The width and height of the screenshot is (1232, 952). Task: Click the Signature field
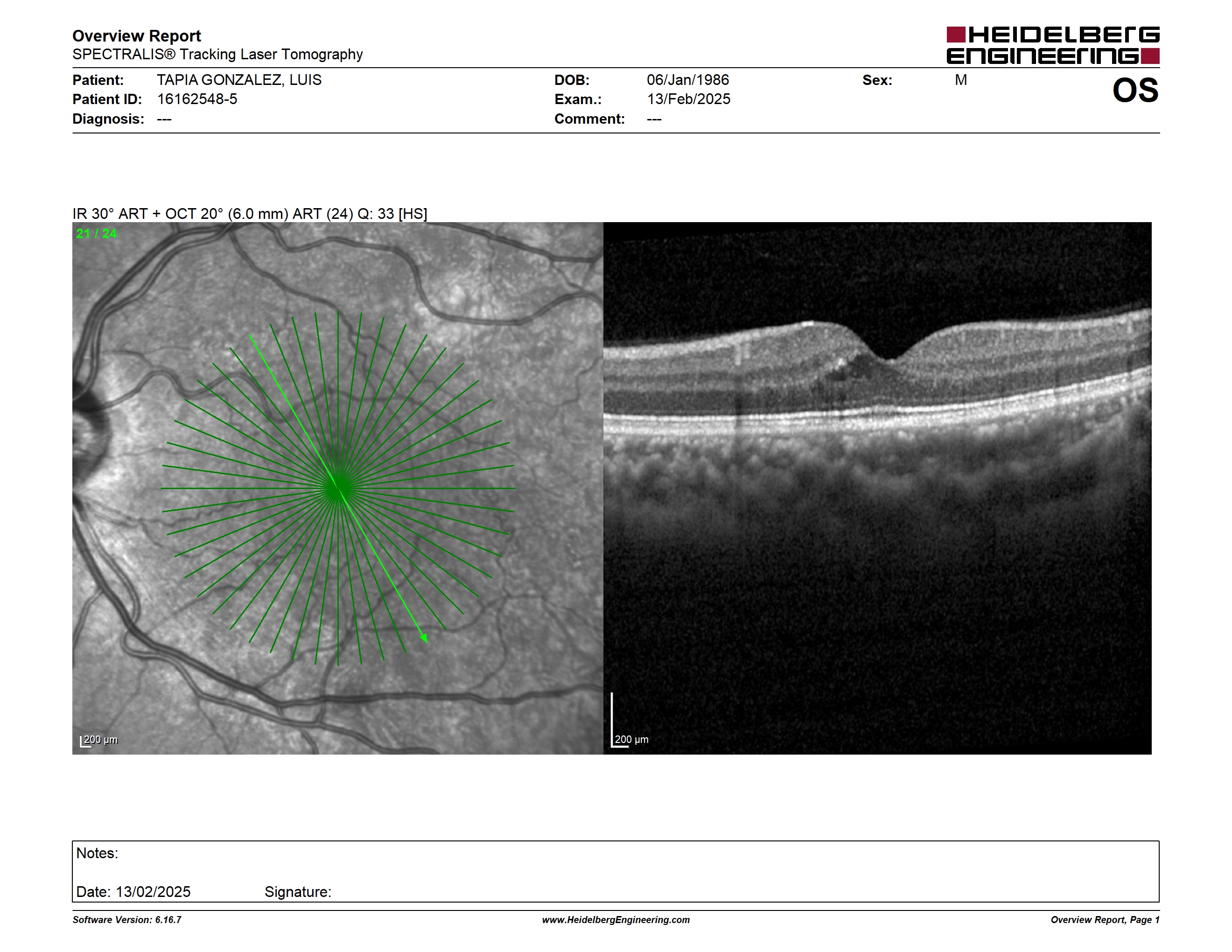(x=298, y=892)
